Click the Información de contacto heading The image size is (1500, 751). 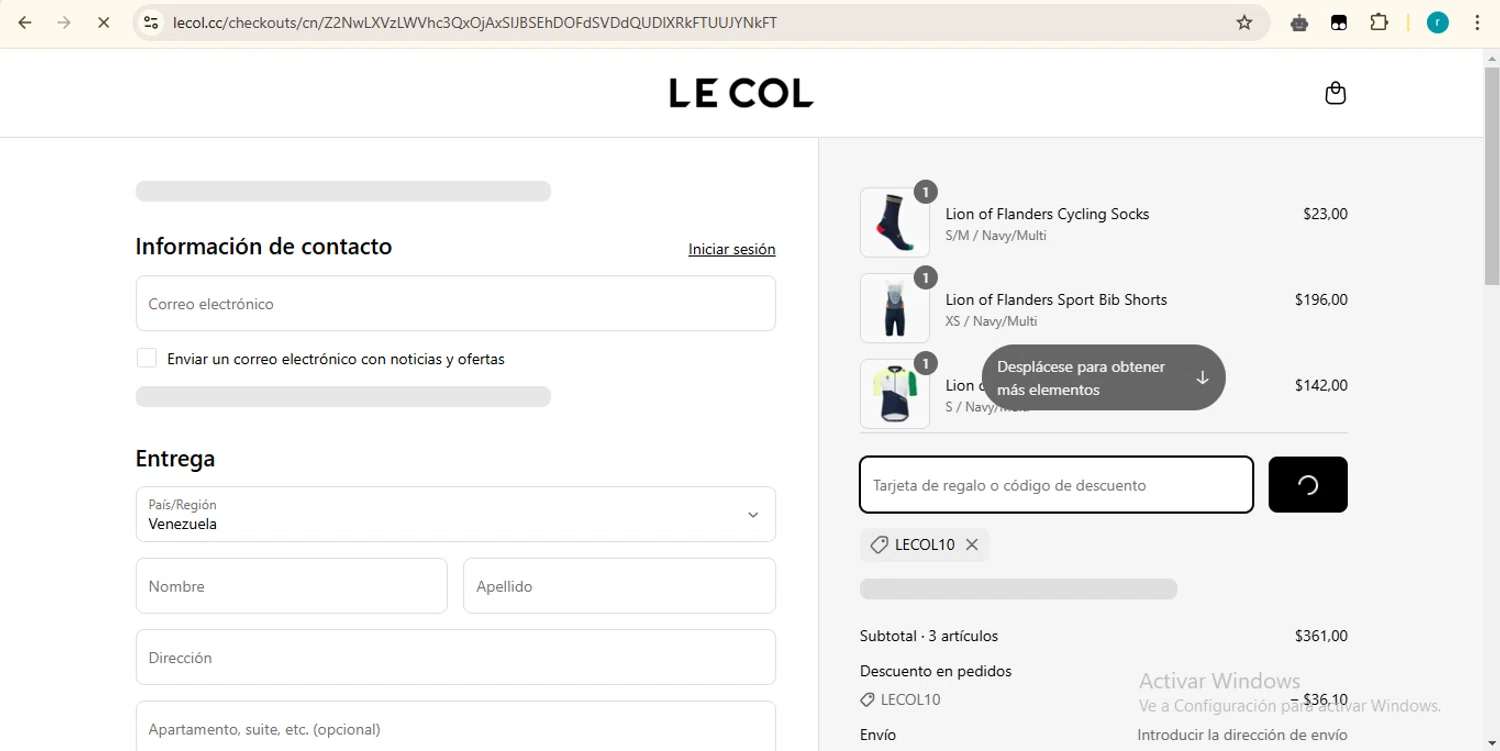tap(264, 246)
